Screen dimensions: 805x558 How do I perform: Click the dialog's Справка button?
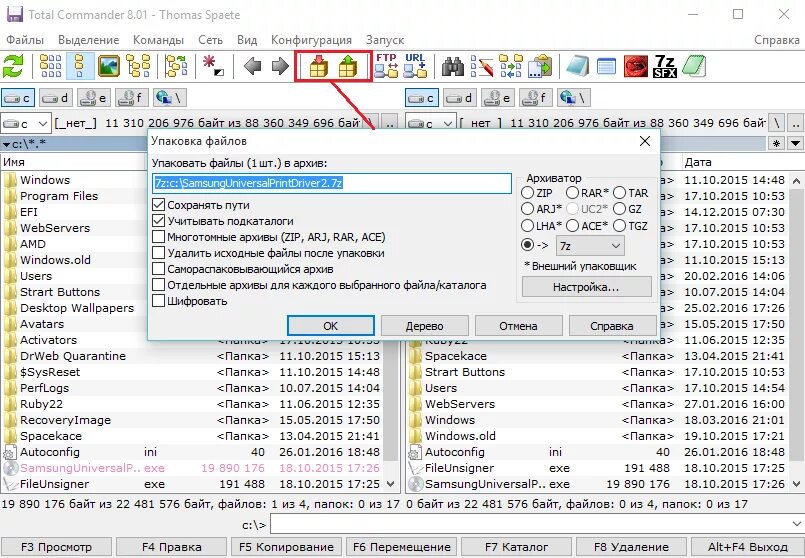612,326
